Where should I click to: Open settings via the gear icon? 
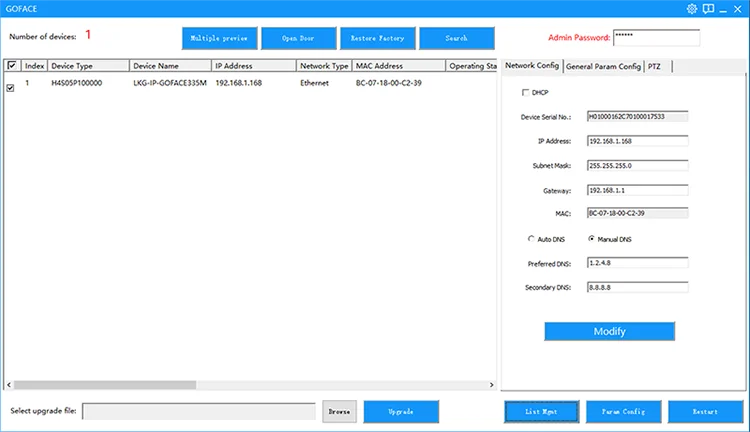coord(691,9)
